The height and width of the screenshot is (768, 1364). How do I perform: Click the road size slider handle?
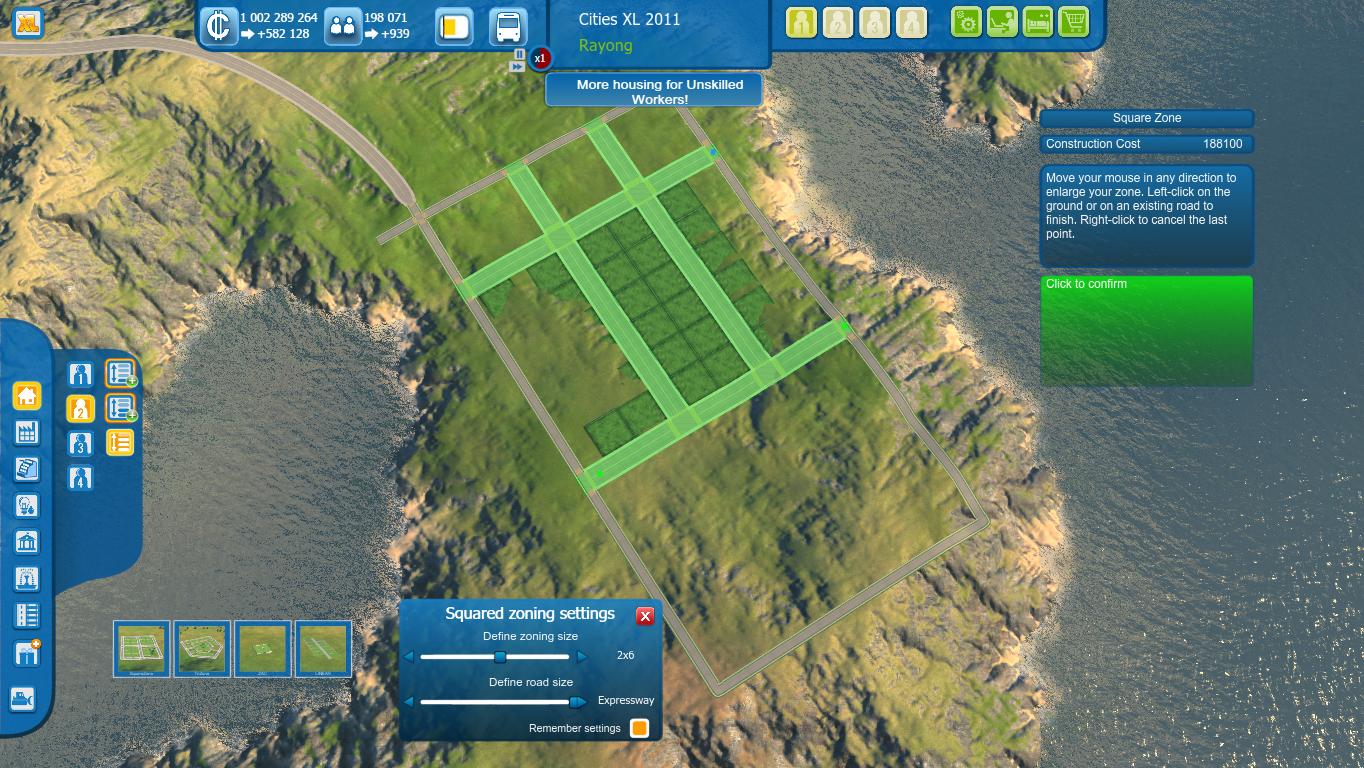coord(574,702)
